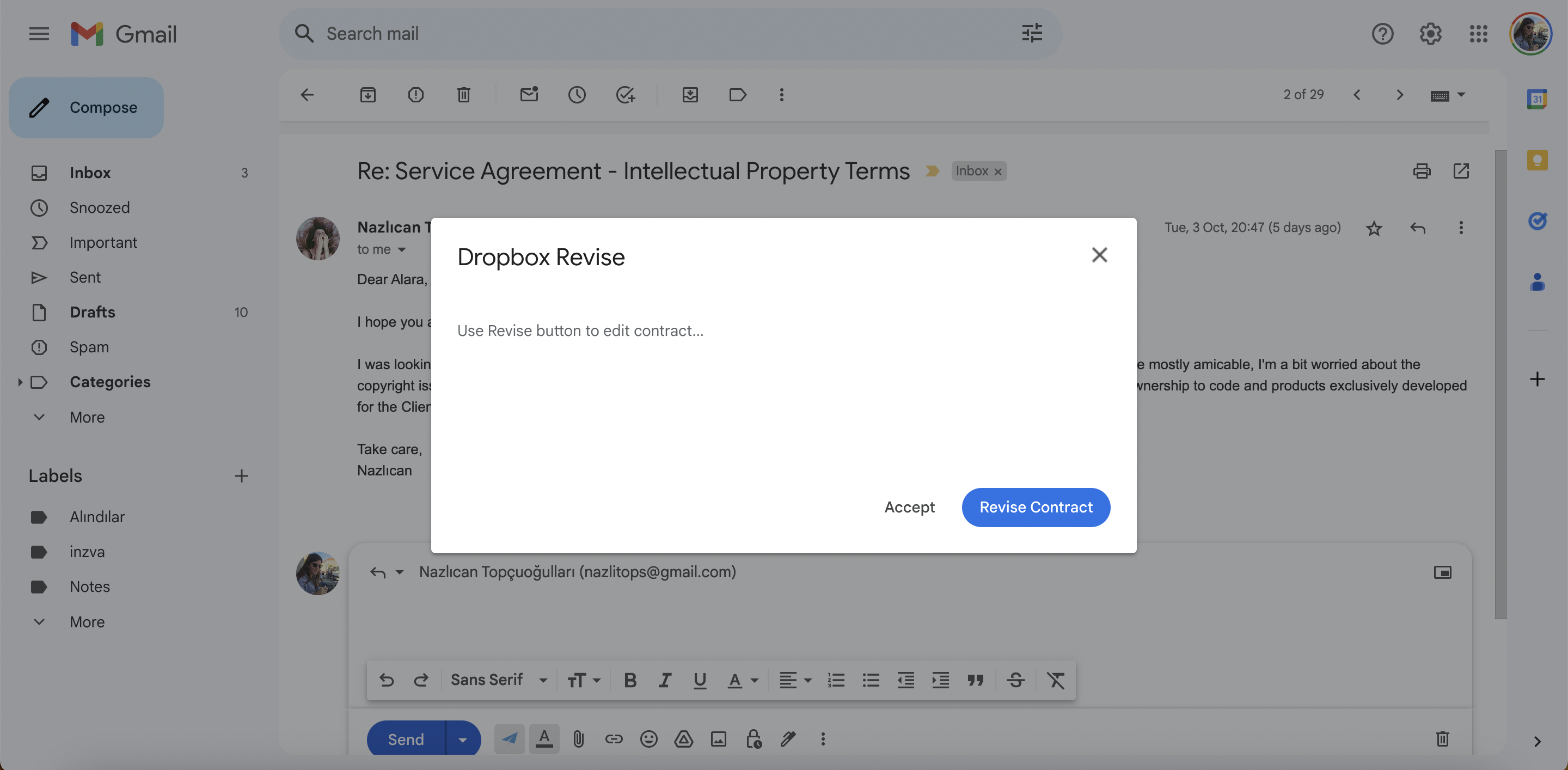Go to the Snoozed folder
This screenshot has height=770, width=1568.
[99, 207]
